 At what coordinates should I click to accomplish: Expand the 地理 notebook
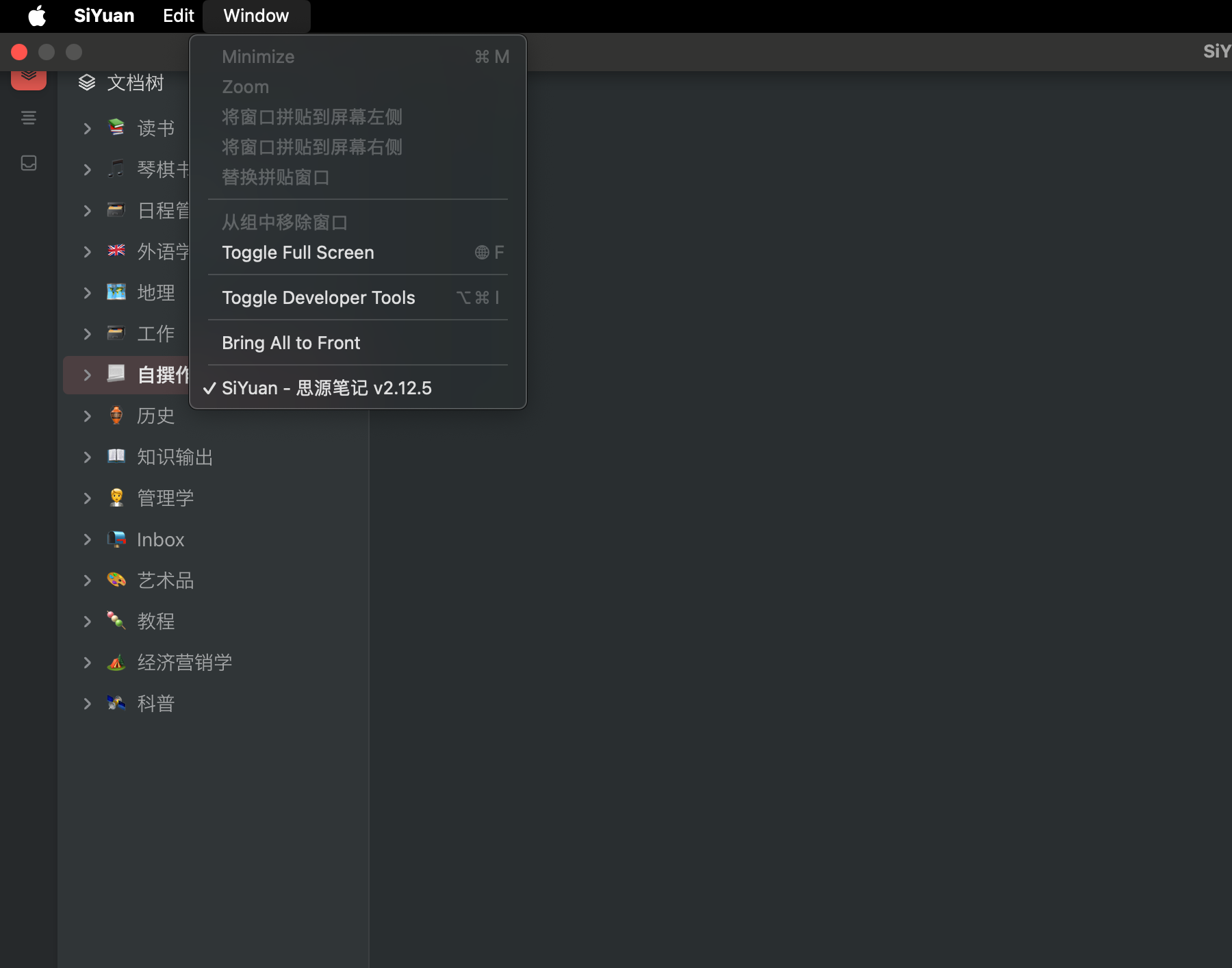click(x=87, y=293)
